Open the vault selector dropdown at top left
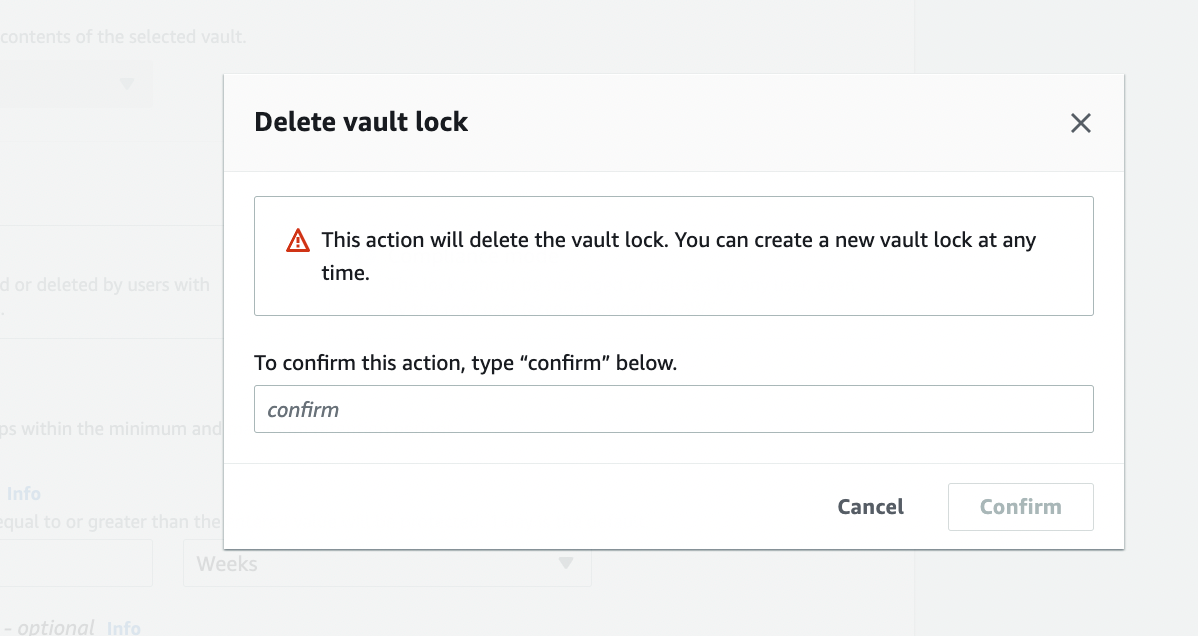 [x=76, y=84]
